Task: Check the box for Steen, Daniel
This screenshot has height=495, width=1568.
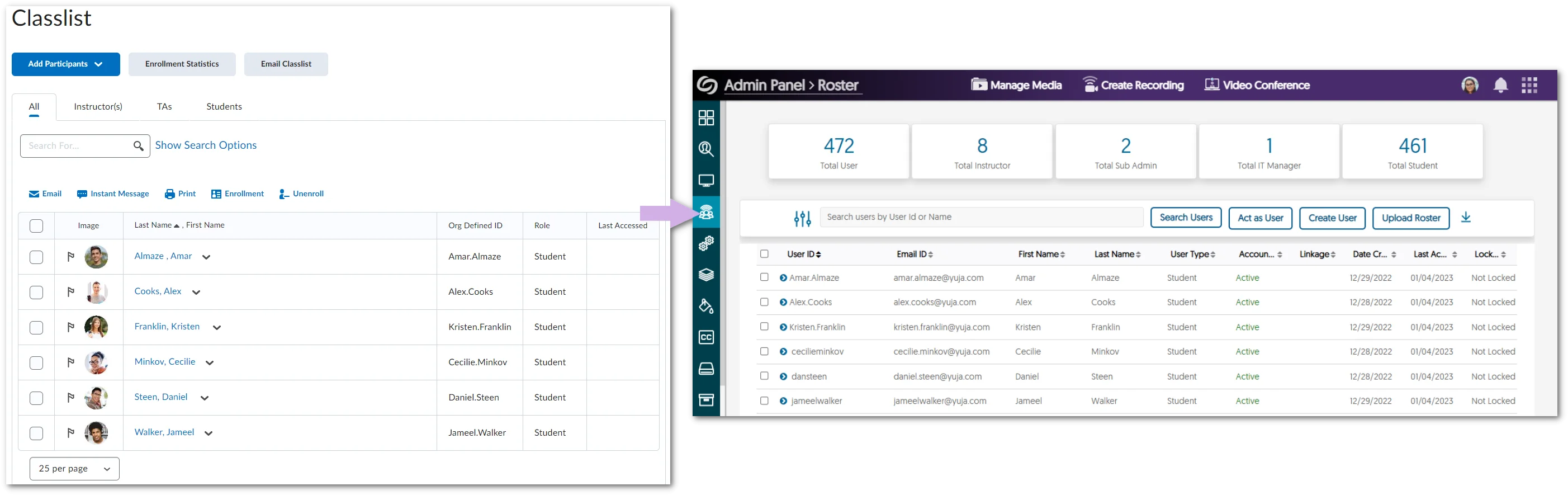Action: [x=36, y=398]
